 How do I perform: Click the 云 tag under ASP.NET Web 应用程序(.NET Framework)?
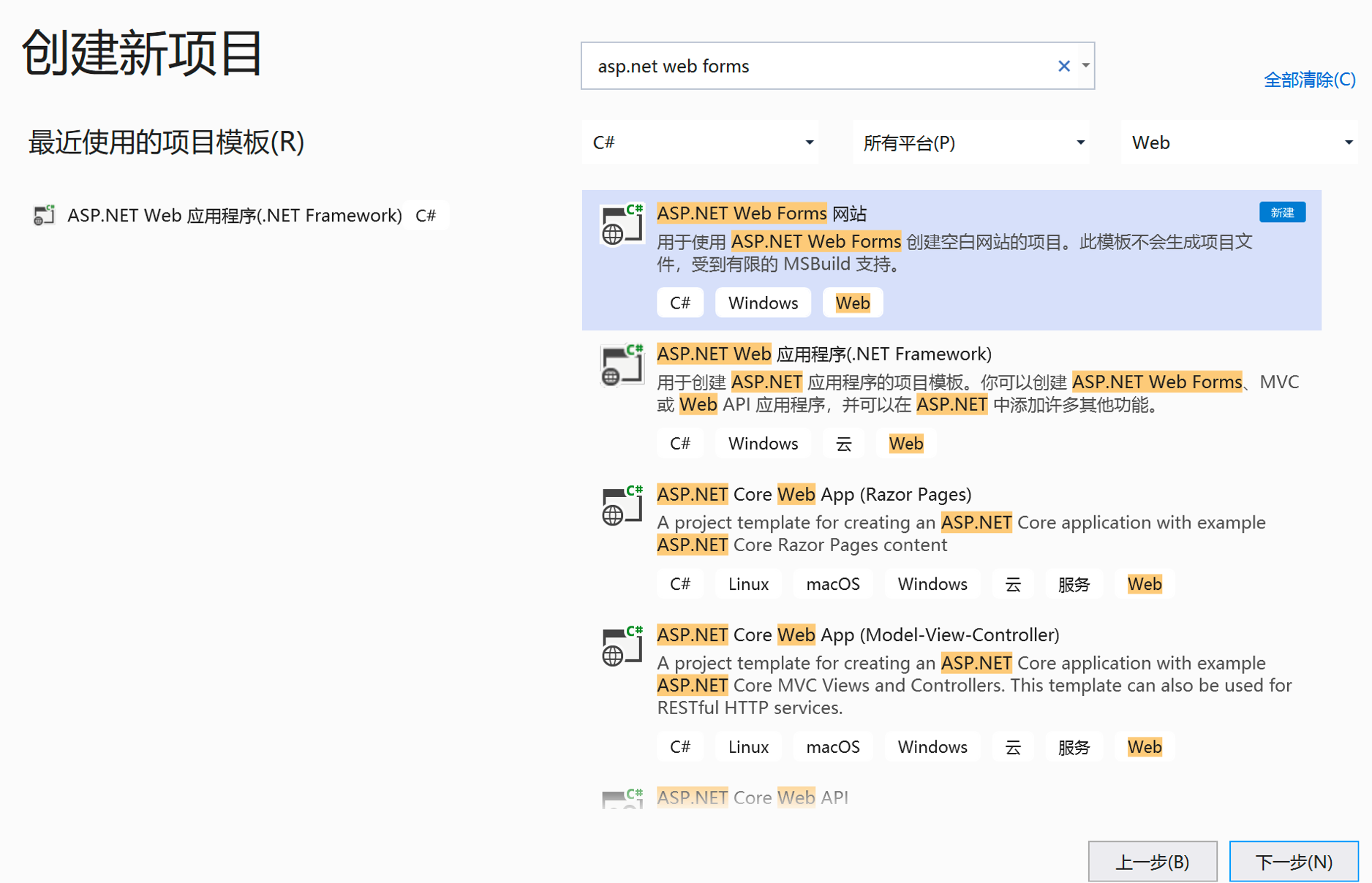tap(843, 444)
